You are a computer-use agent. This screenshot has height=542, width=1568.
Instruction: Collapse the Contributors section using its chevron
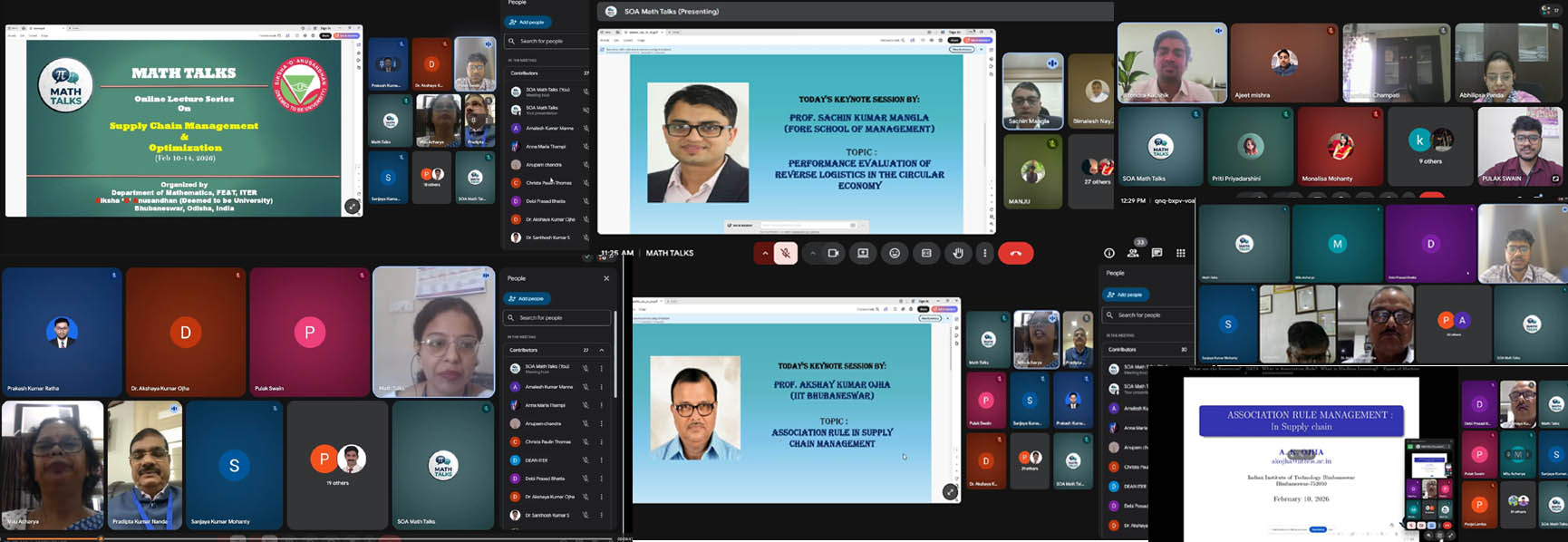click(601, 350)
